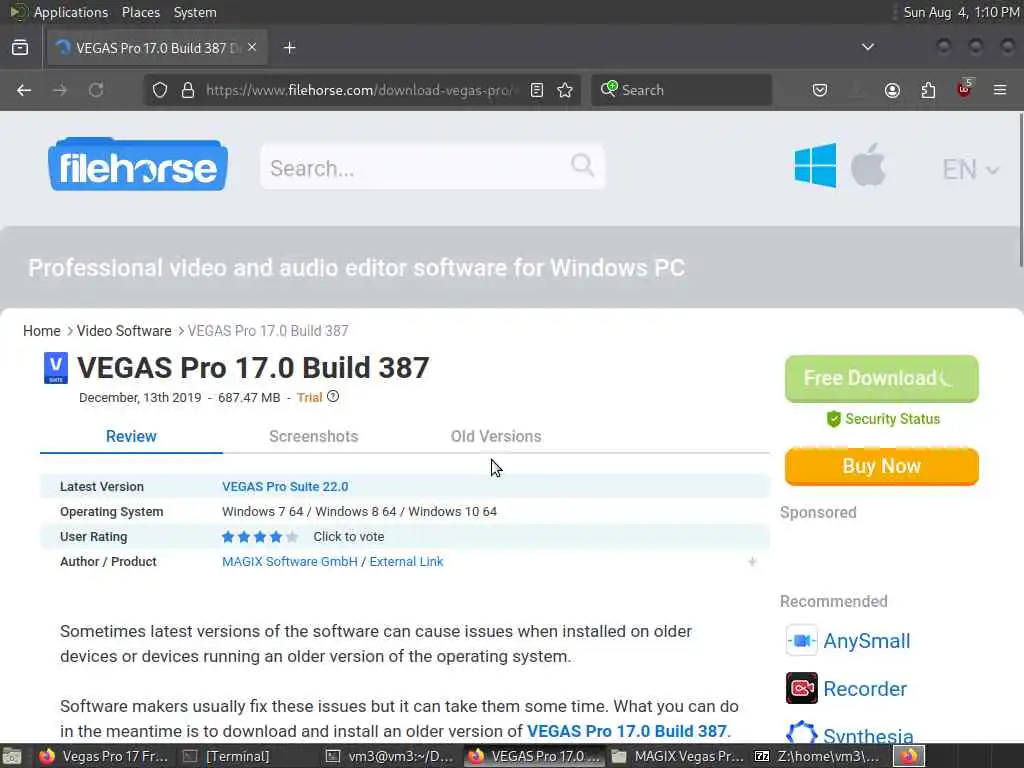Open the Firefox account icon
The width and height of the screenshot is (1024, 768).
click(892, 90)
